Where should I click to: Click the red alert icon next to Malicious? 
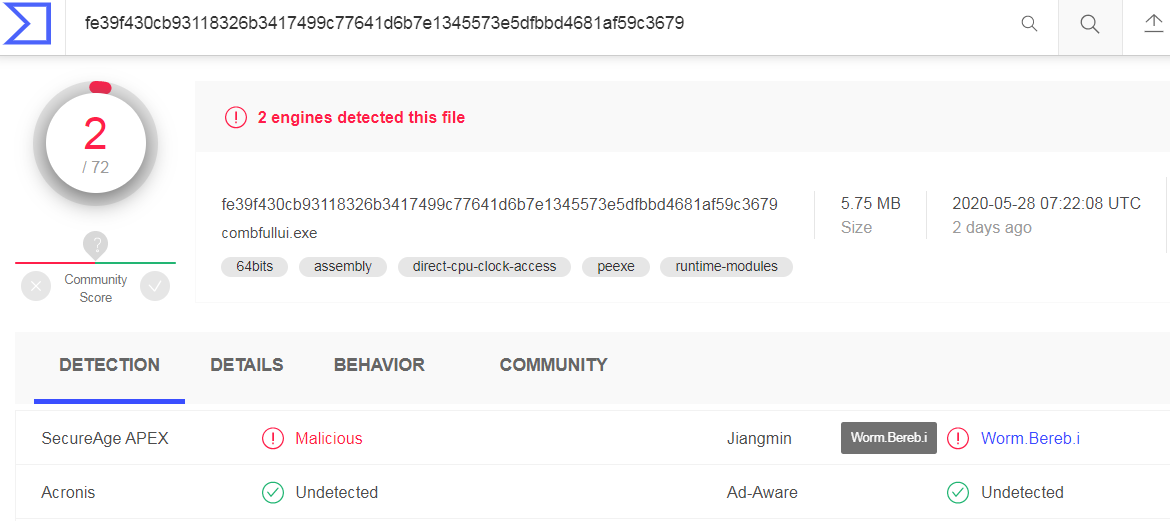tap(273, 438)
